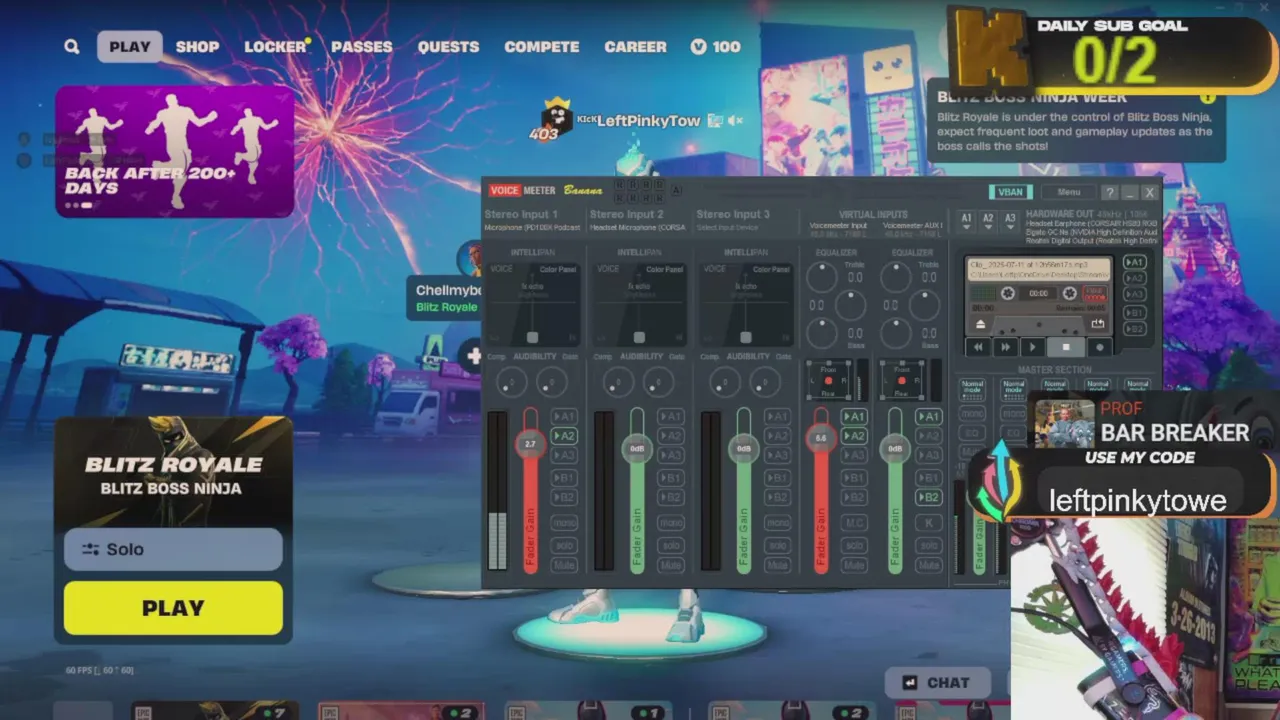Click the Voicemeeter Input surround panner
This screenshot has width=1280, height=720.
[x=828, y=381]
